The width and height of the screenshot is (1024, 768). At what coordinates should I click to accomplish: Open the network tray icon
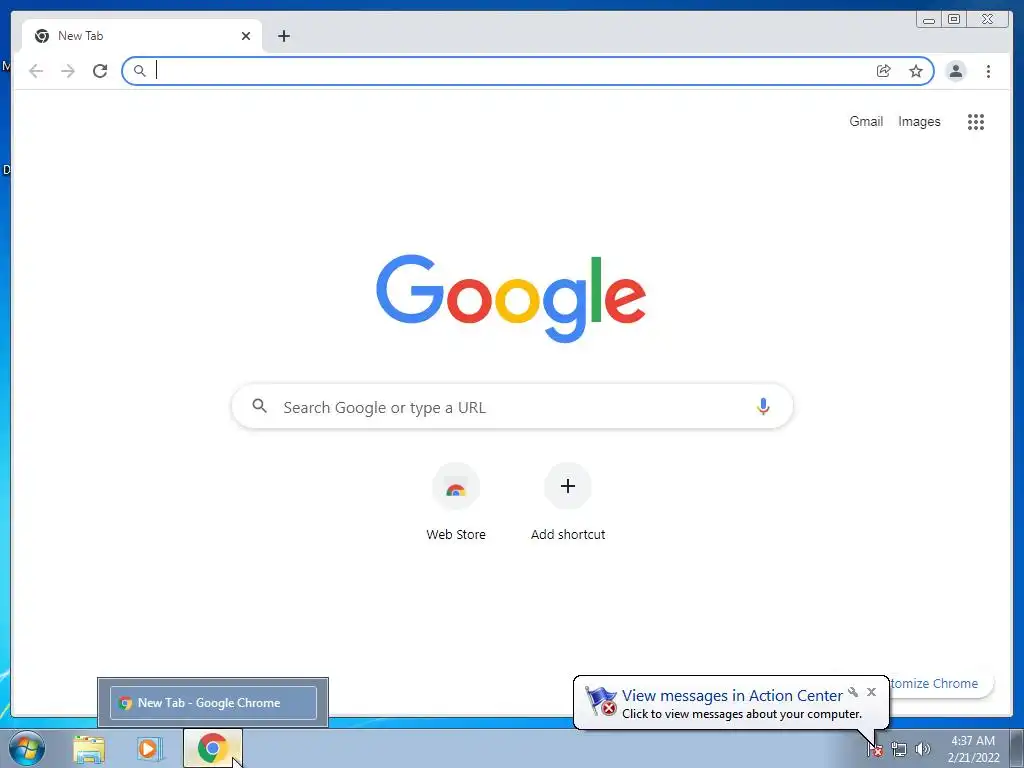pos(899,749)
